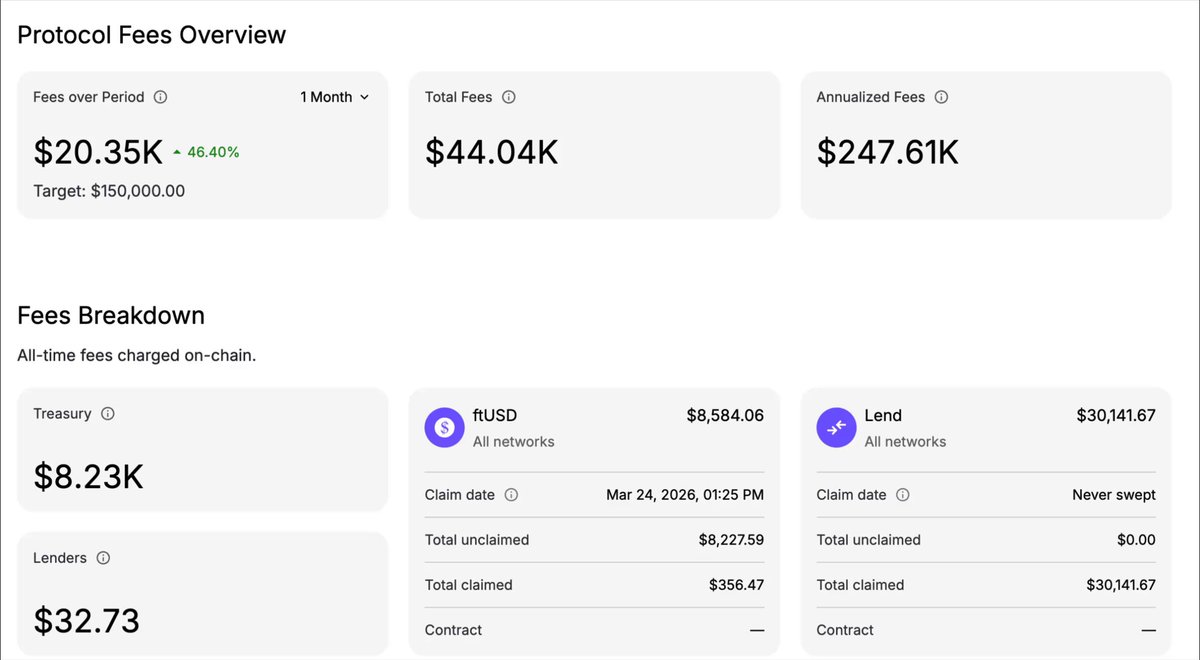The image size is (1200, 660).
Task: Click the ftUSD card title
Action: [495, 415]
